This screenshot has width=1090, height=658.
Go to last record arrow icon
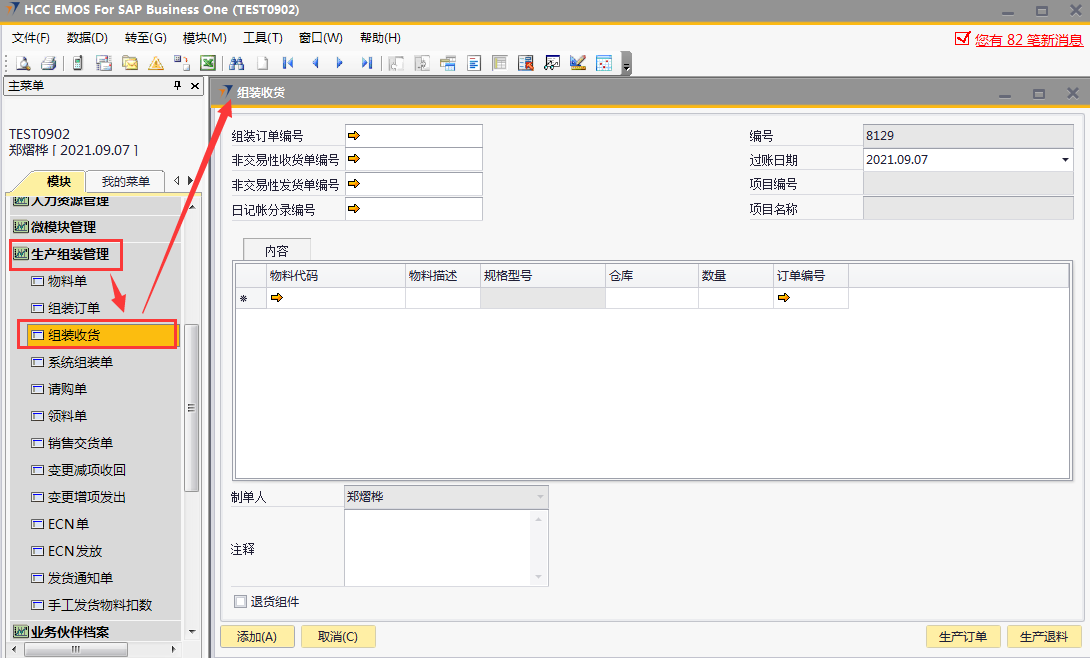coord(366,63)
